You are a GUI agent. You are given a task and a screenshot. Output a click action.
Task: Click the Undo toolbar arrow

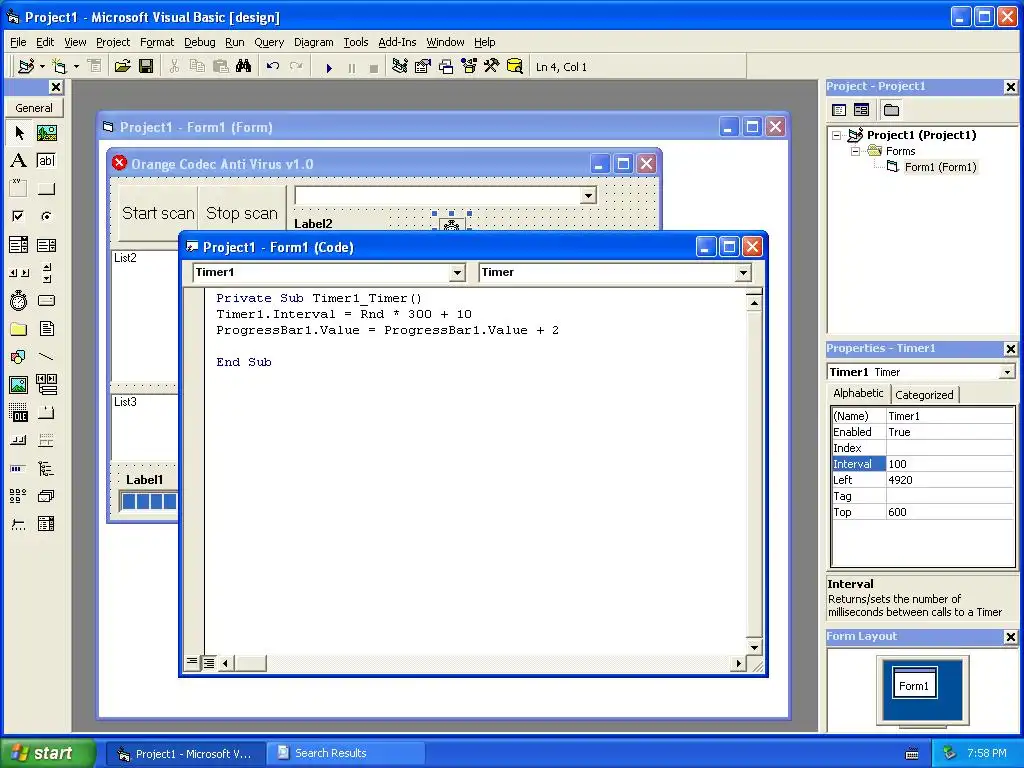pos(273,67)
